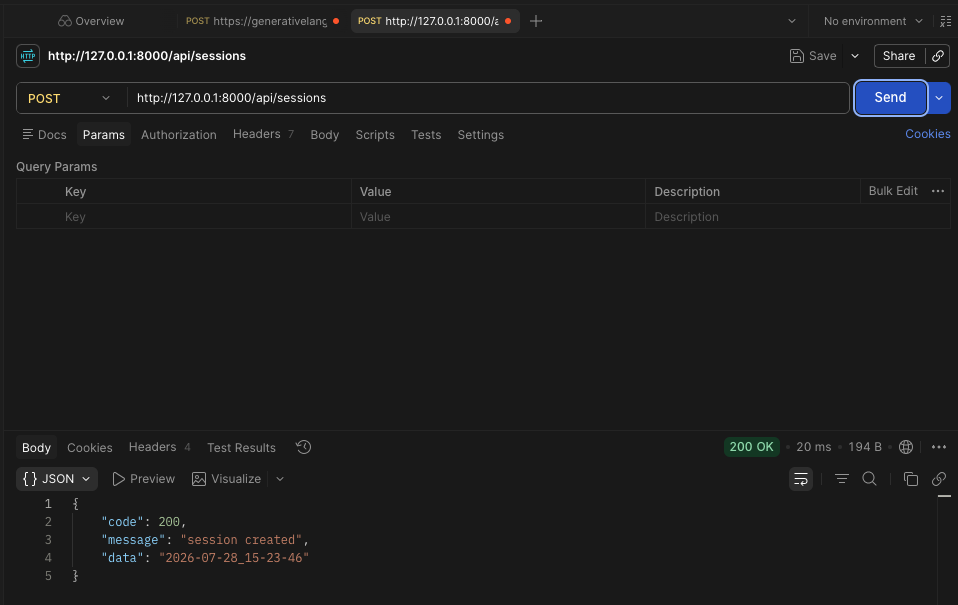Send the API request
The image size is (958, 605).
pos(890,98)
